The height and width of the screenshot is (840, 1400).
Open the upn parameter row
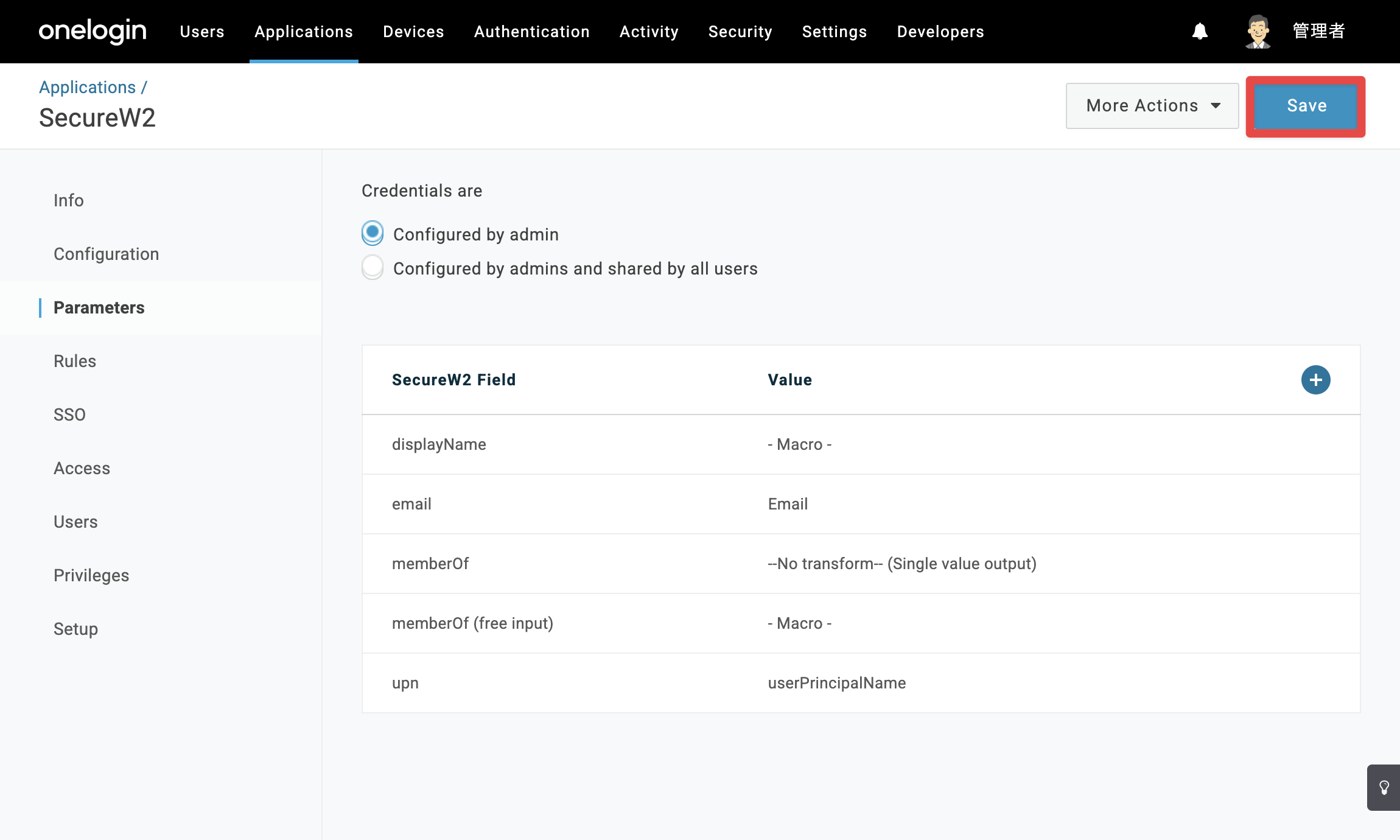pyautogui.click(x=861, y=683)
